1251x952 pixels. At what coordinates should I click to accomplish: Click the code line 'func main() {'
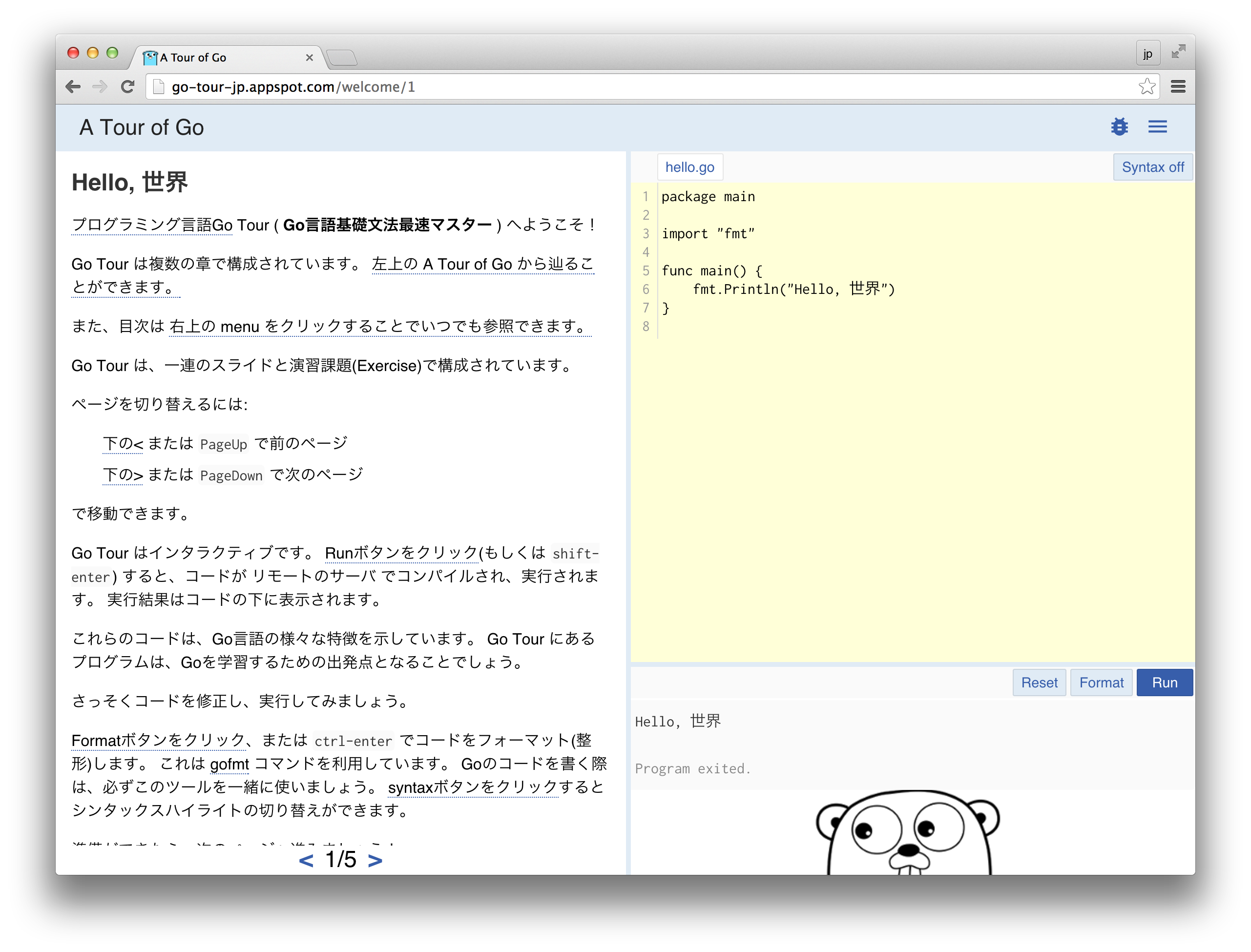(x=711, y=271)
